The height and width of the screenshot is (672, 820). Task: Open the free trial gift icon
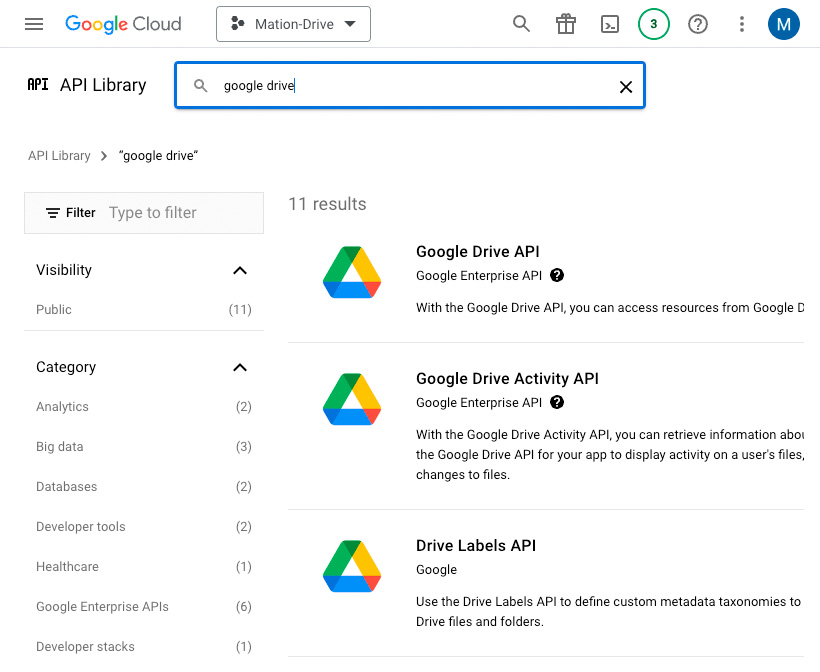click(x=566, y=24)
